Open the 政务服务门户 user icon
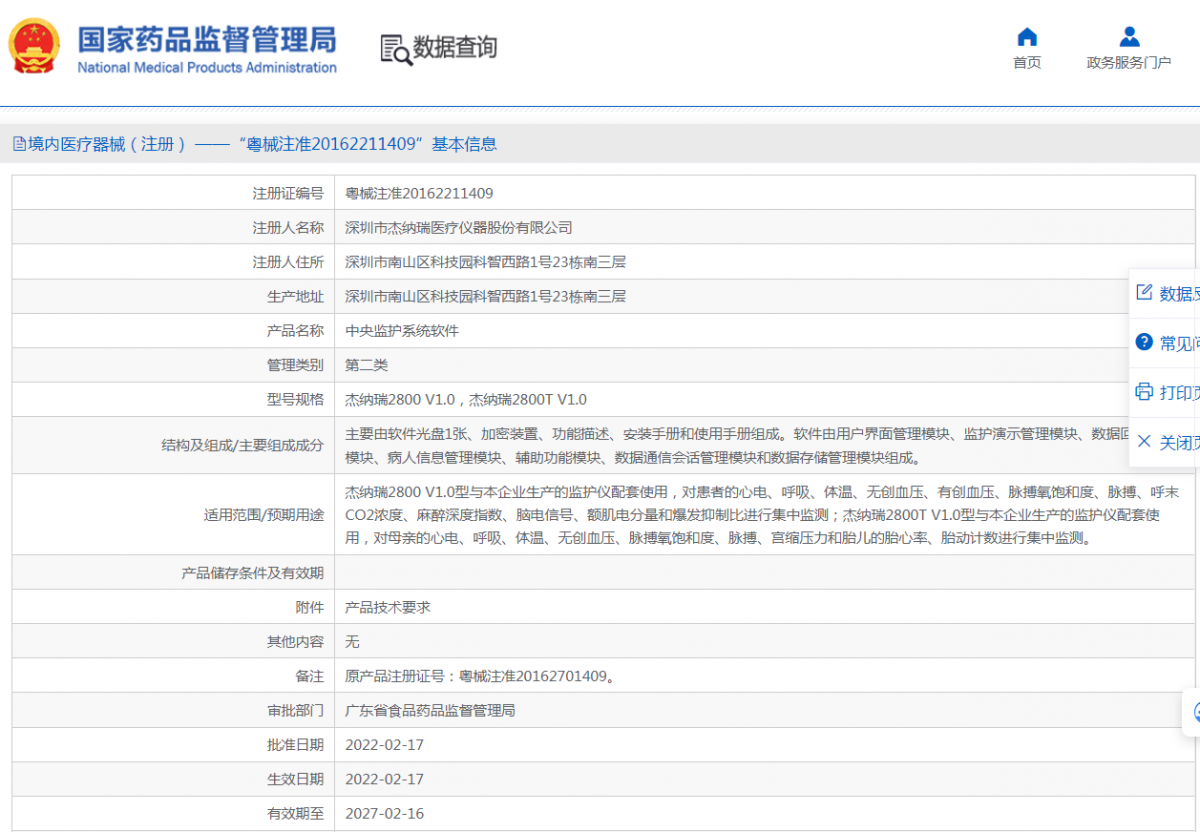 [x=1129, y=37]
